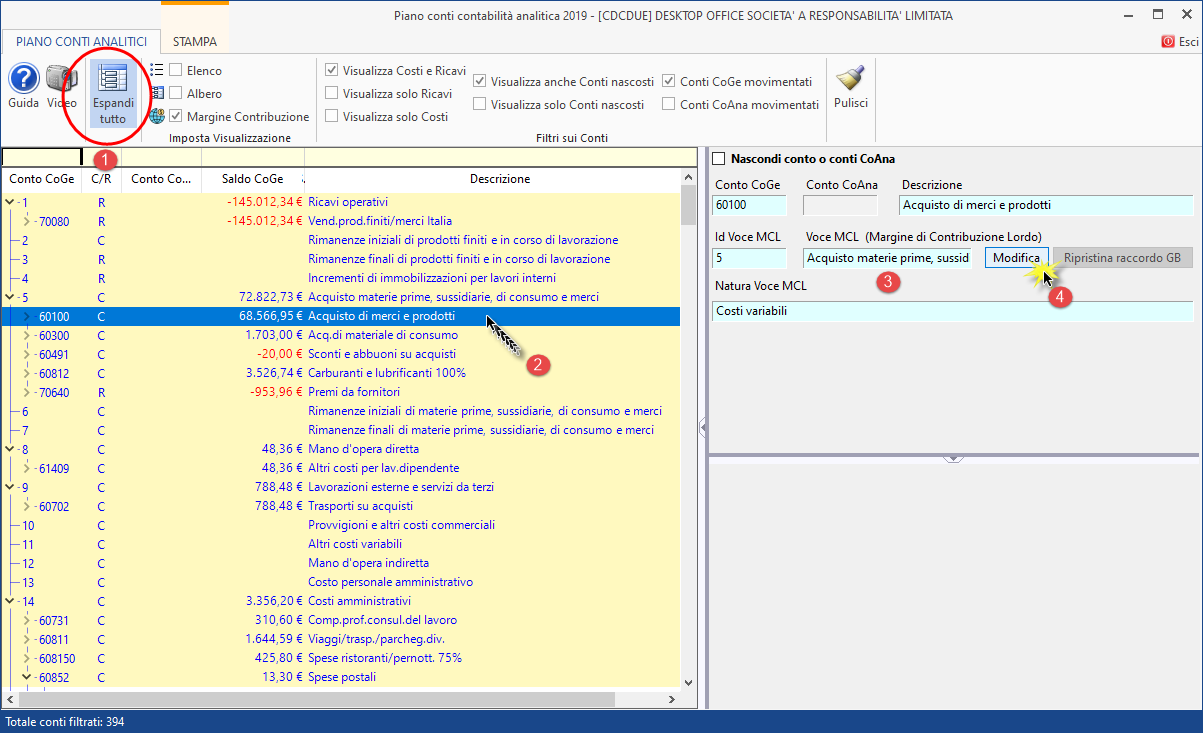Click the Esci exit icon
The image size is (1203, 733).
click(1168, 42)
